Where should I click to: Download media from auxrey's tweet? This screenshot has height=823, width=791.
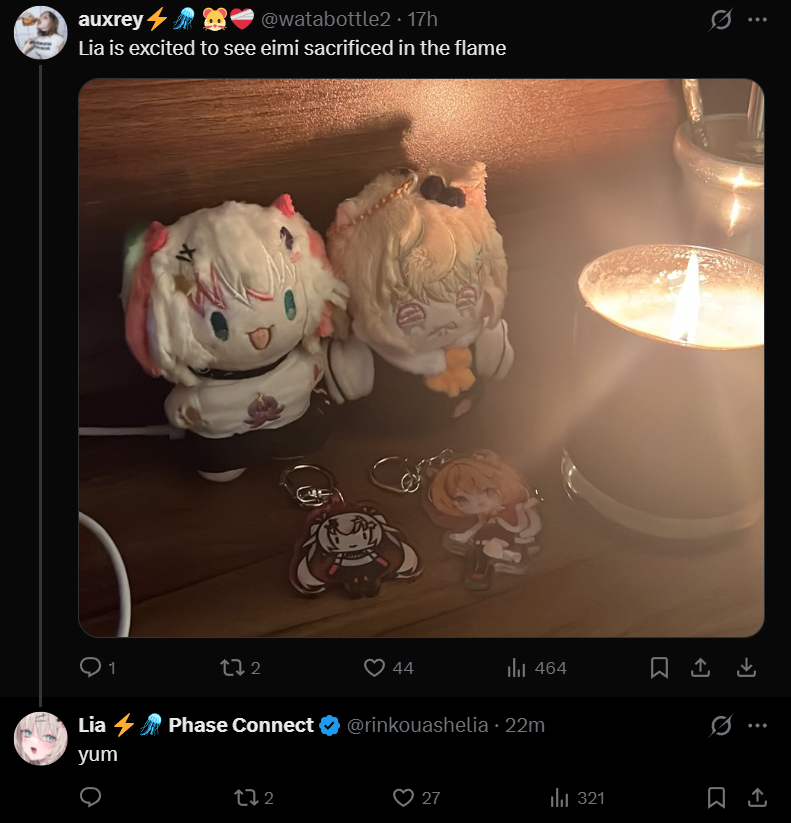(746, 668)
